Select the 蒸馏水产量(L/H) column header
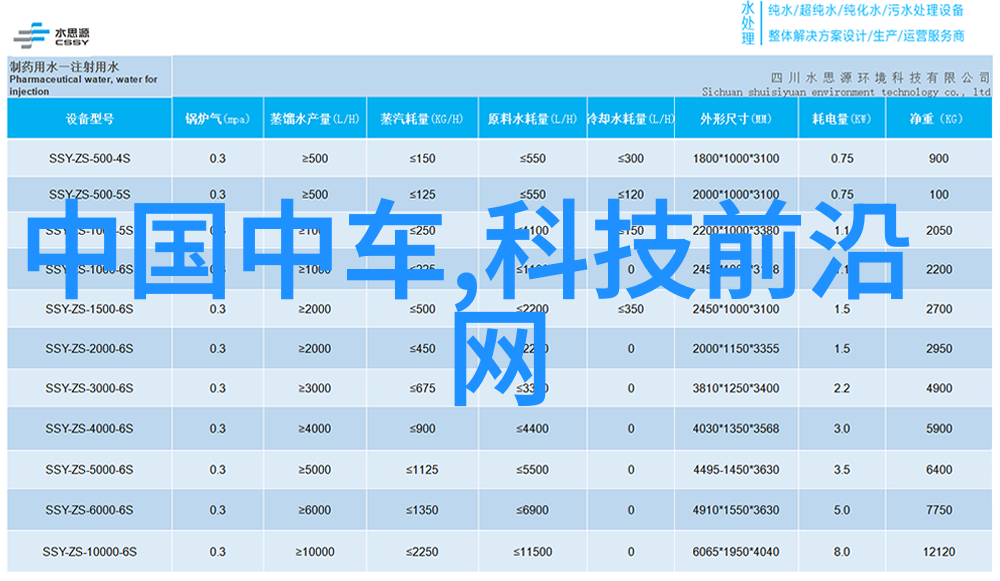 click(x=314, y=118)
